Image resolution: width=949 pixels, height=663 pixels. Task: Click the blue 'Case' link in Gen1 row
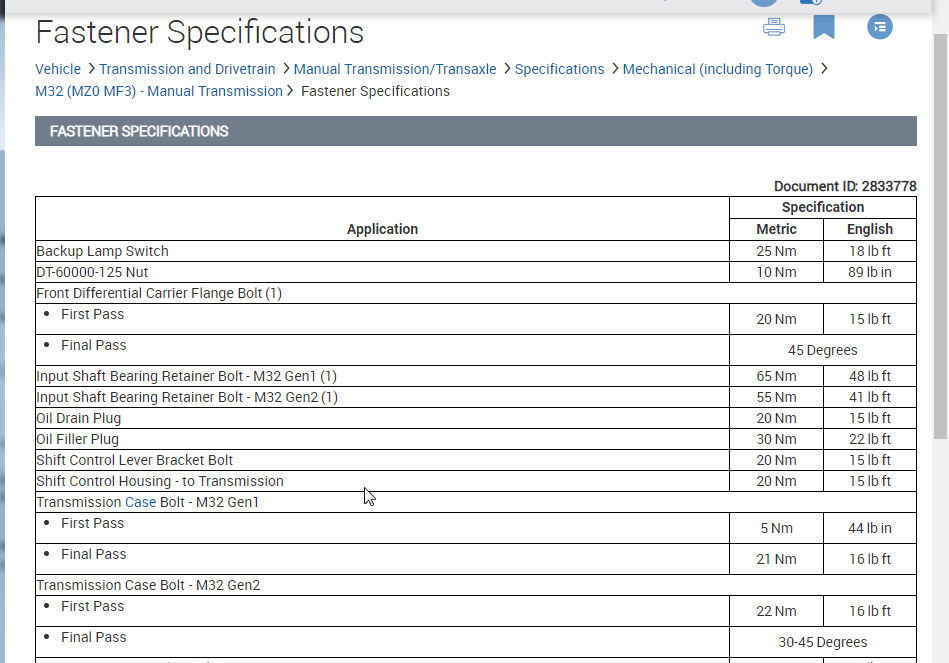[x=139, y=502]
